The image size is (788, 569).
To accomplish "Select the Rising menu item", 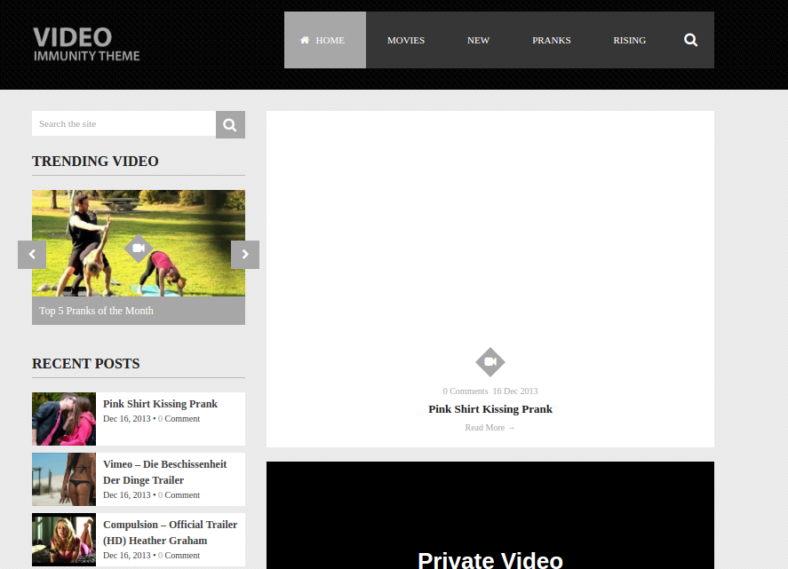I will click(629, 40).
